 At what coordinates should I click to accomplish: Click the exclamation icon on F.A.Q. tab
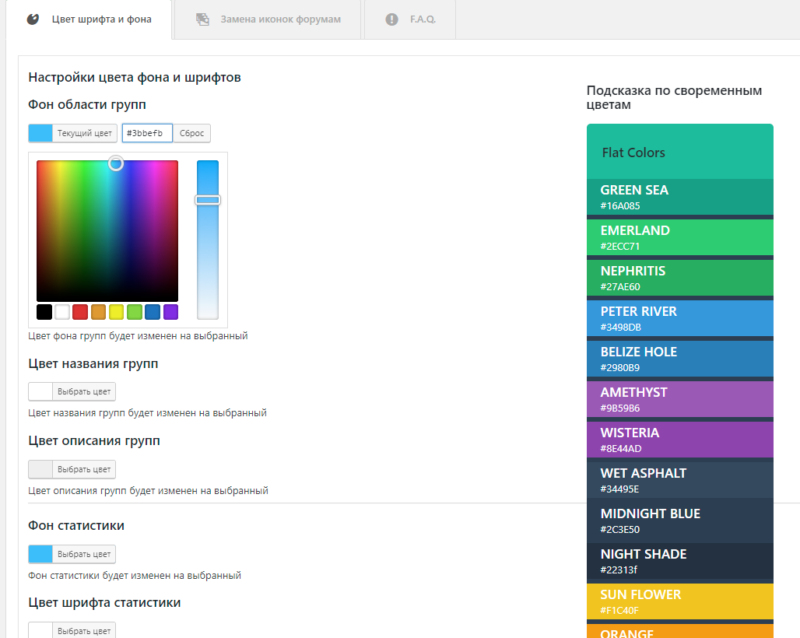391,19
